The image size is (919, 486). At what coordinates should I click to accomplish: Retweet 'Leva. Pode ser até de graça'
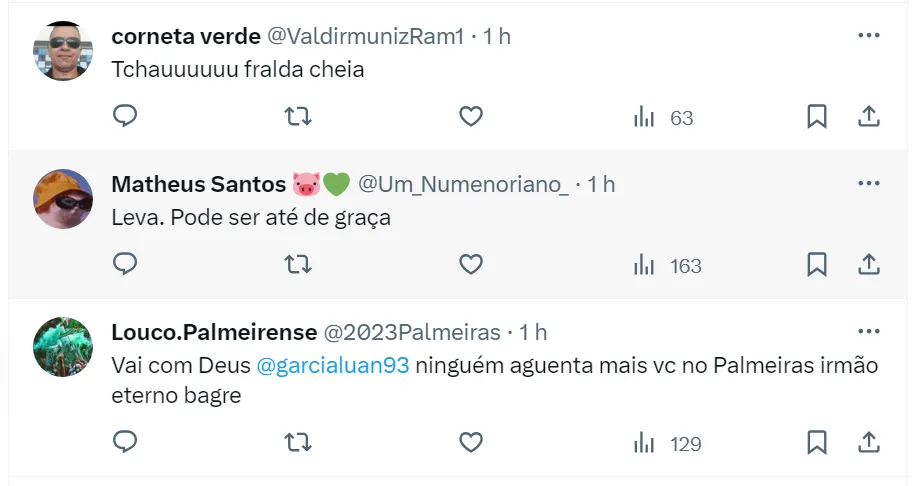[x=298, y=265]
